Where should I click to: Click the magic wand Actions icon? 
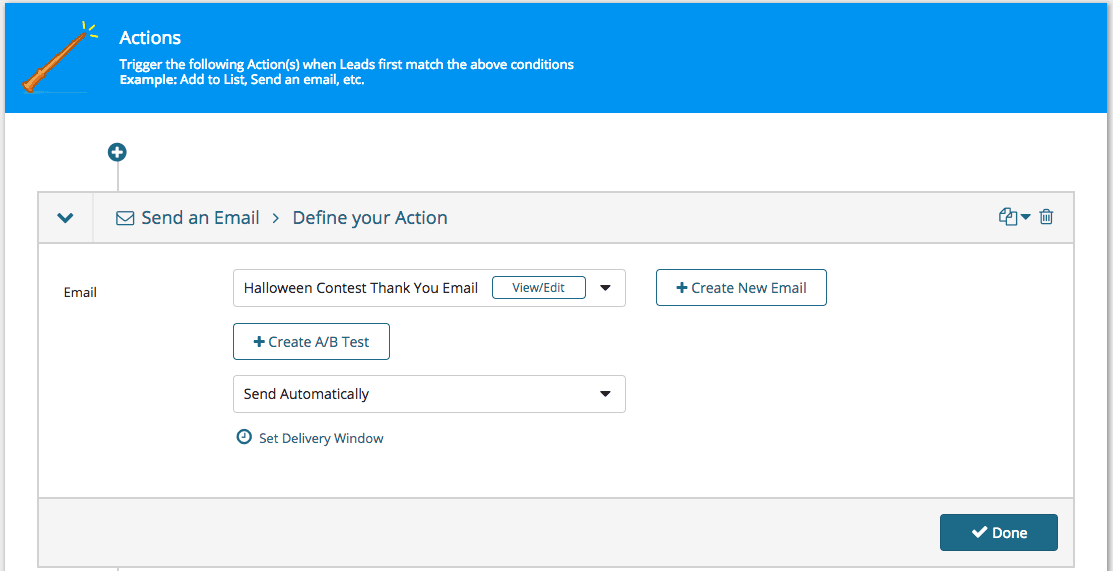(x=60, y=60)
